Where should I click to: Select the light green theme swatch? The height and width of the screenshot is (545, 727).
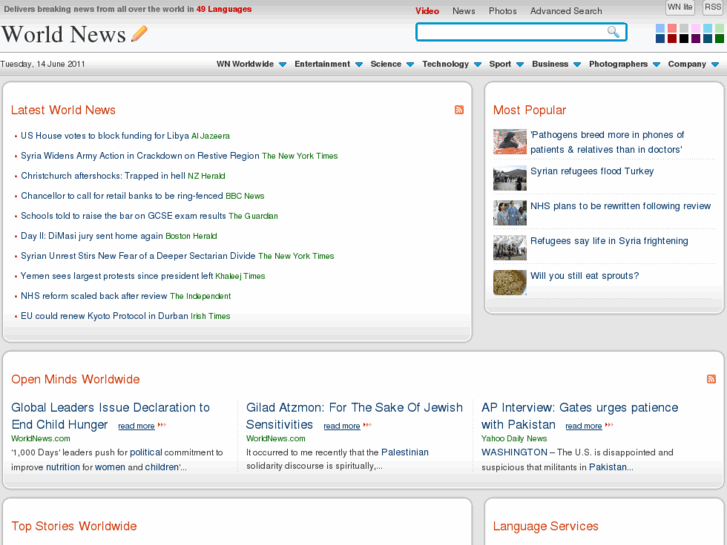719,28
